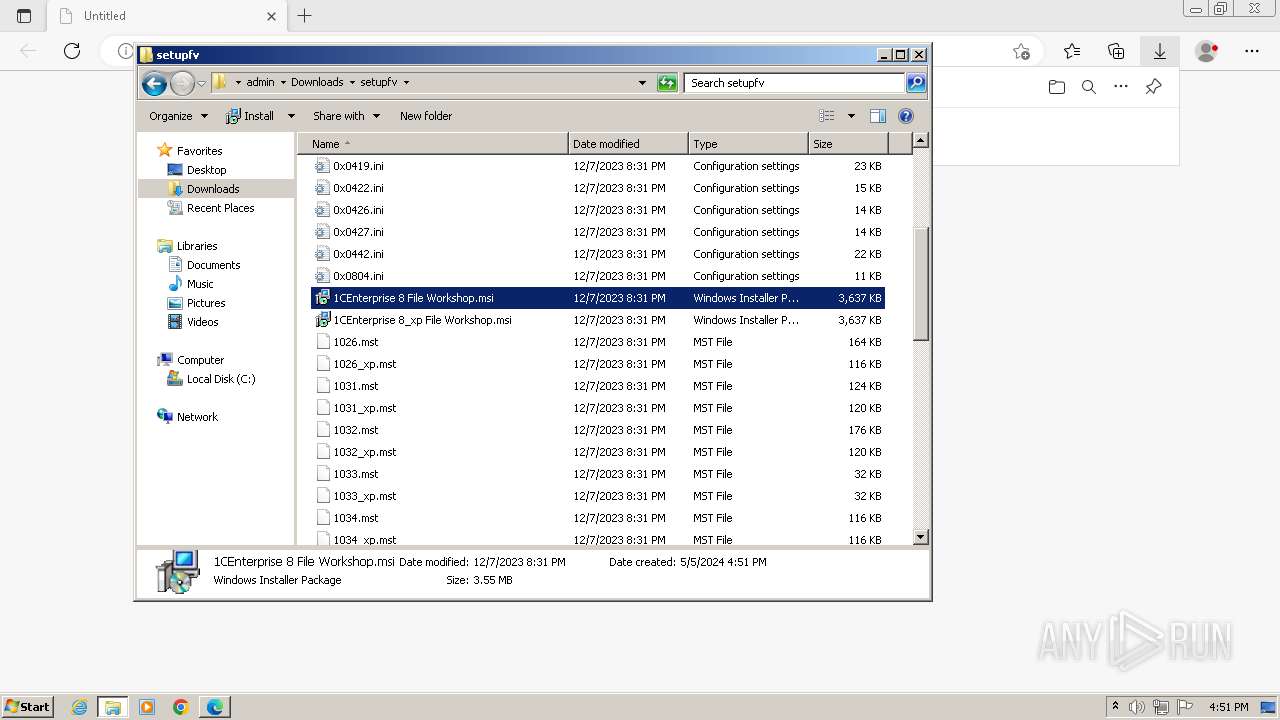Click the Explorer Forward arrow button
The image size is (1280, 720).
pyautogui.click(x=182, y=84)
